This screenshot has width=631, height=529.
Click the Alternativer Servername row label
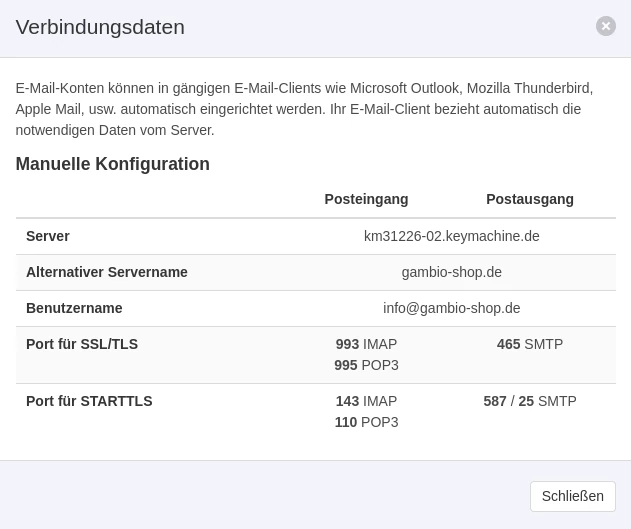(107, 272)
